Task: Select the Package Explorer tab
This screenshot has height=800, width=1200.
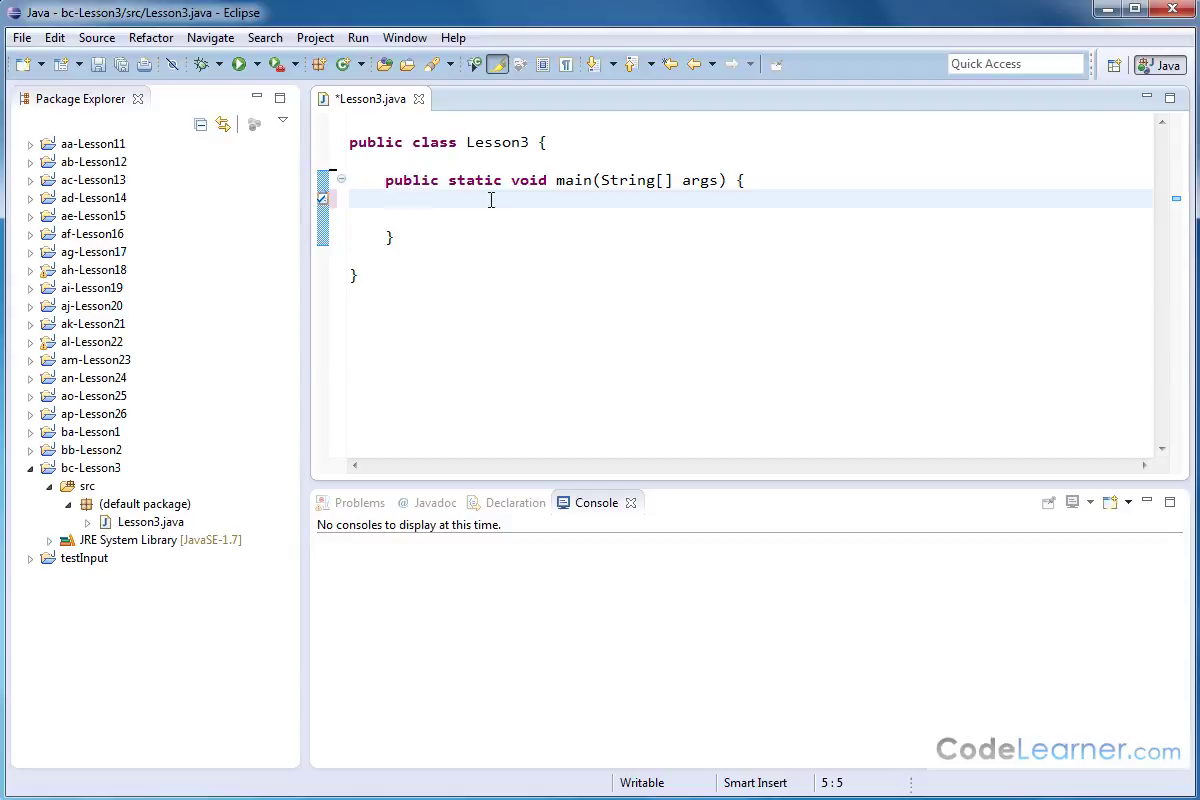Action: click(x=80, y=98)
